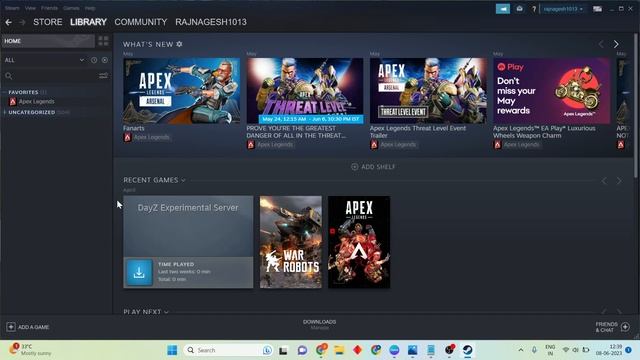
Task: Open the RAJNAGESH1013 profile tab
Action: (211, 22)
